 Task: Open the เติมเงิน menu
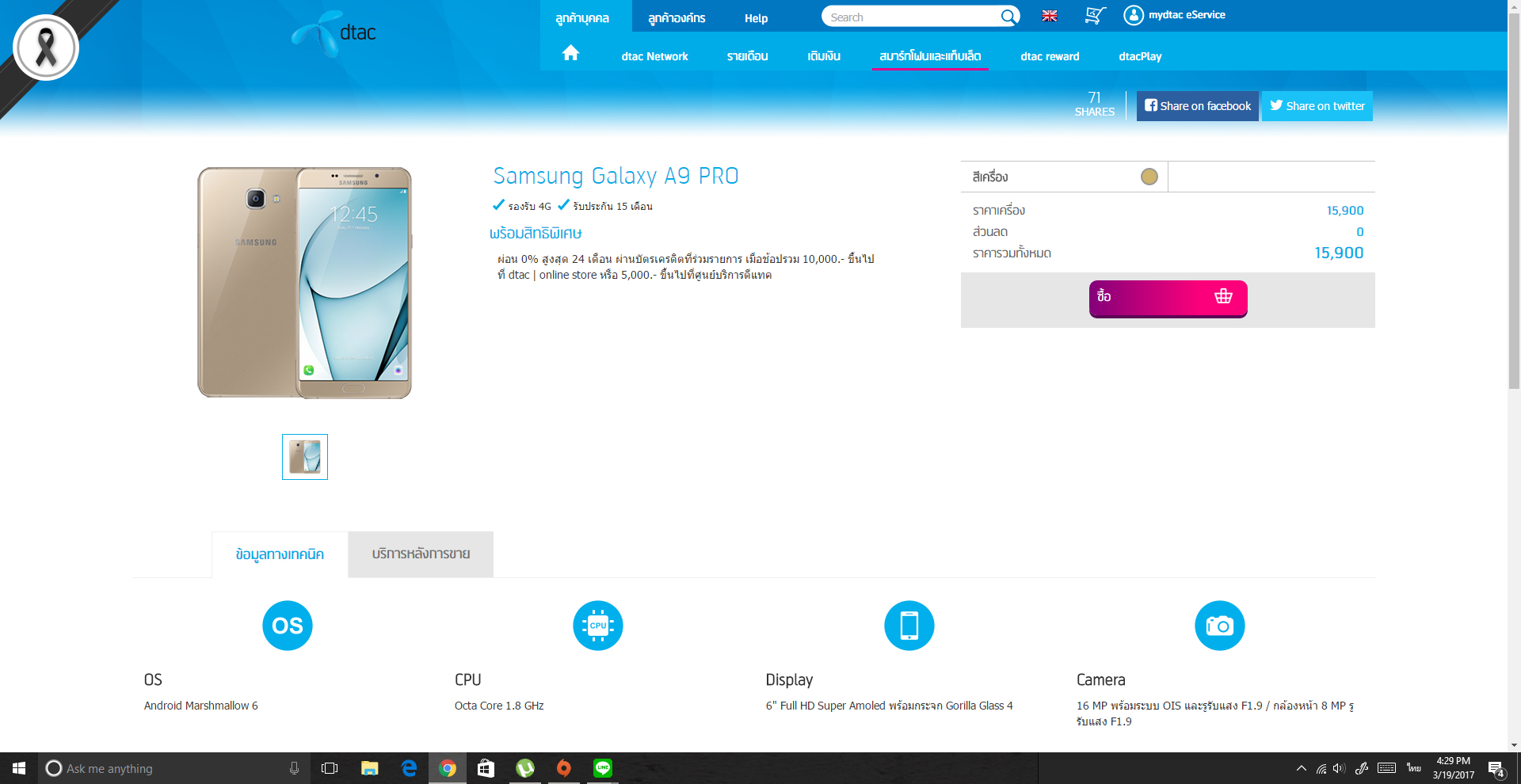click(x=824, y=56)
